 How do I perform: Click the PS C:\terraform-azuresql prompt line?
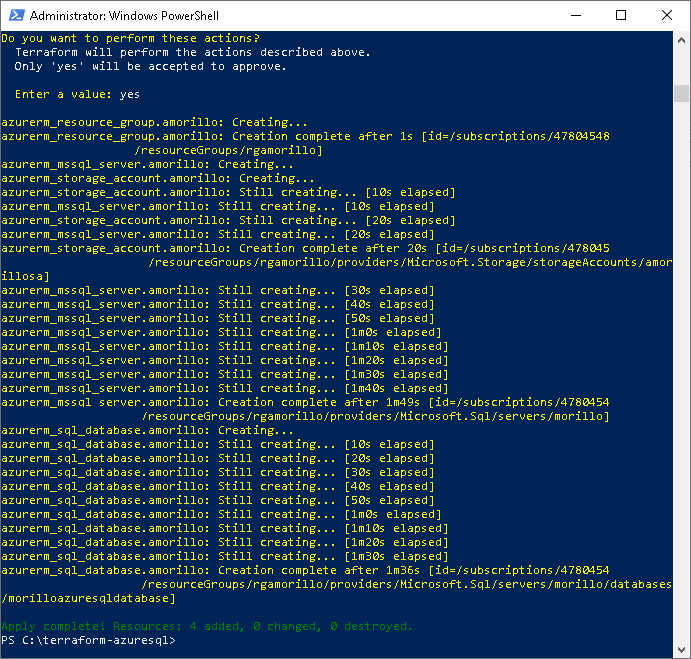[x=89, y=640]
